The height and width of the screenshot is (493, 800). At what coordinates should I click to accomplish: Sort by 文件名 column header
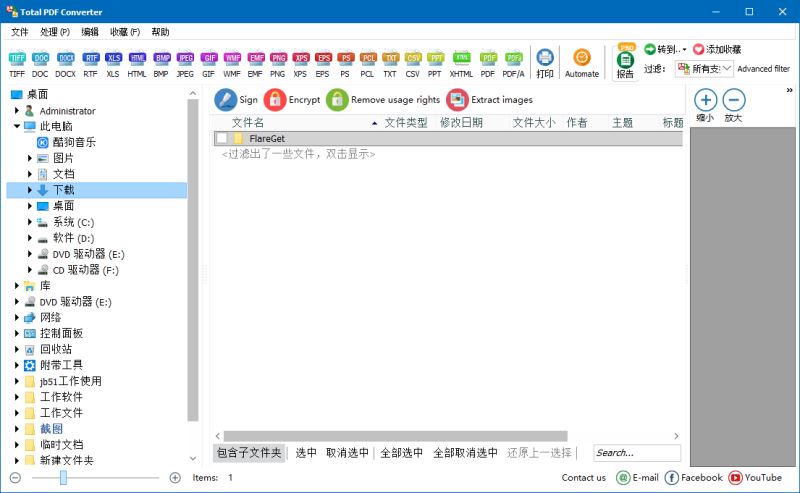[248, 122]
